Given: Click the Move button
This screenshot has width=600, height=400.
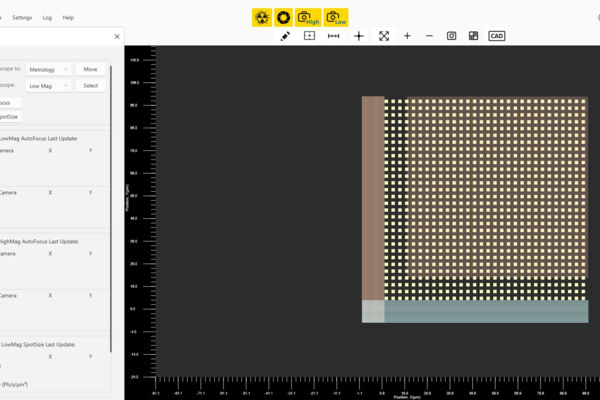Looking at the screenshot, I should (90, 69).
